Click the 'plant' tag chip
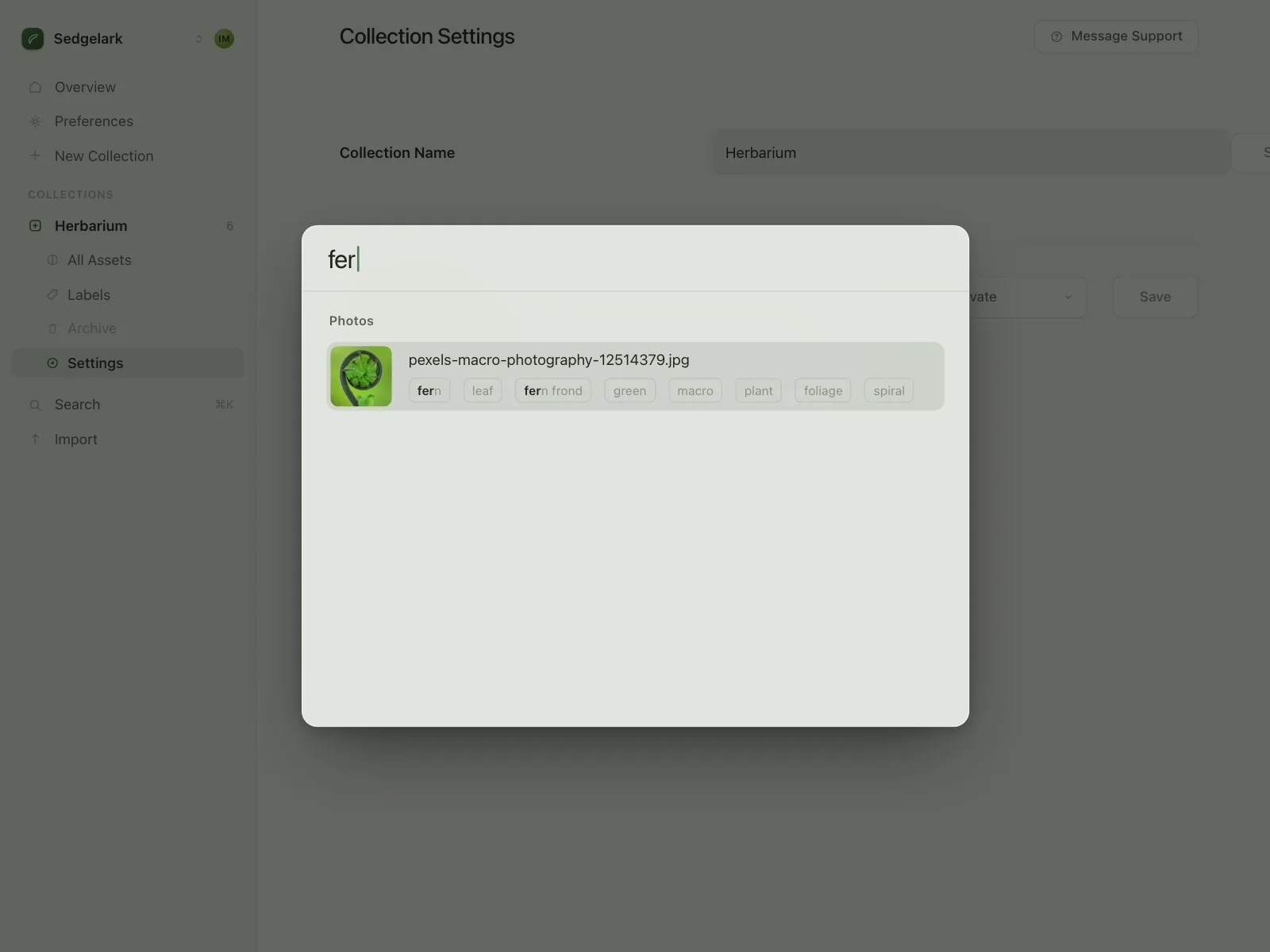Image resolution: width=1270 pixels, height=952 pixels. point(759,390)
